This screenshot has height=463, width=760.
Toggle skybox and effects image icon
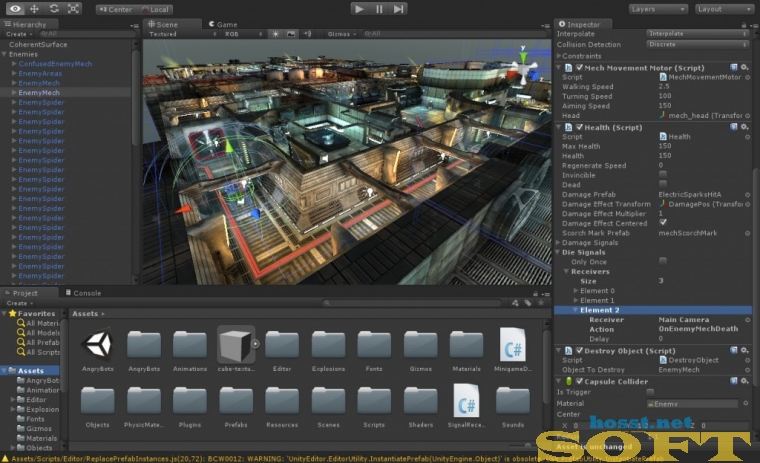point(291,34)
